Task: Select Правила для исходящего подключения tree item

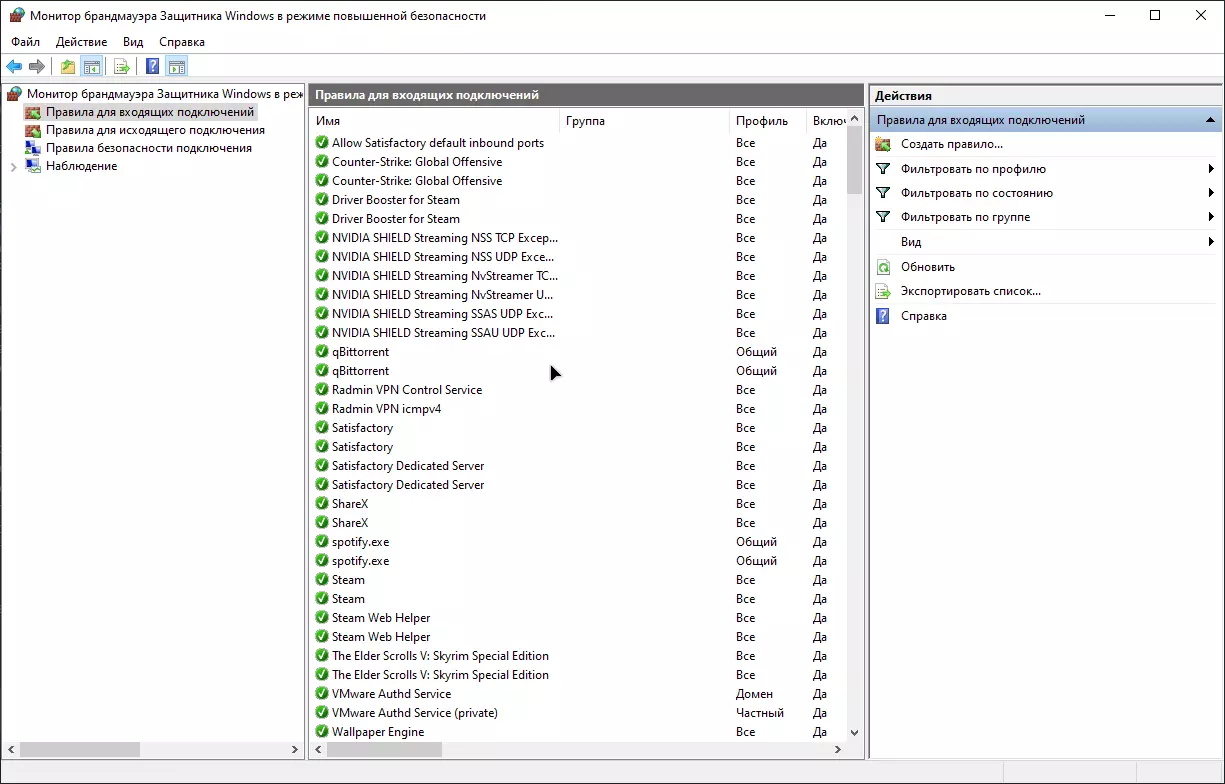Action: pos(155,130)
